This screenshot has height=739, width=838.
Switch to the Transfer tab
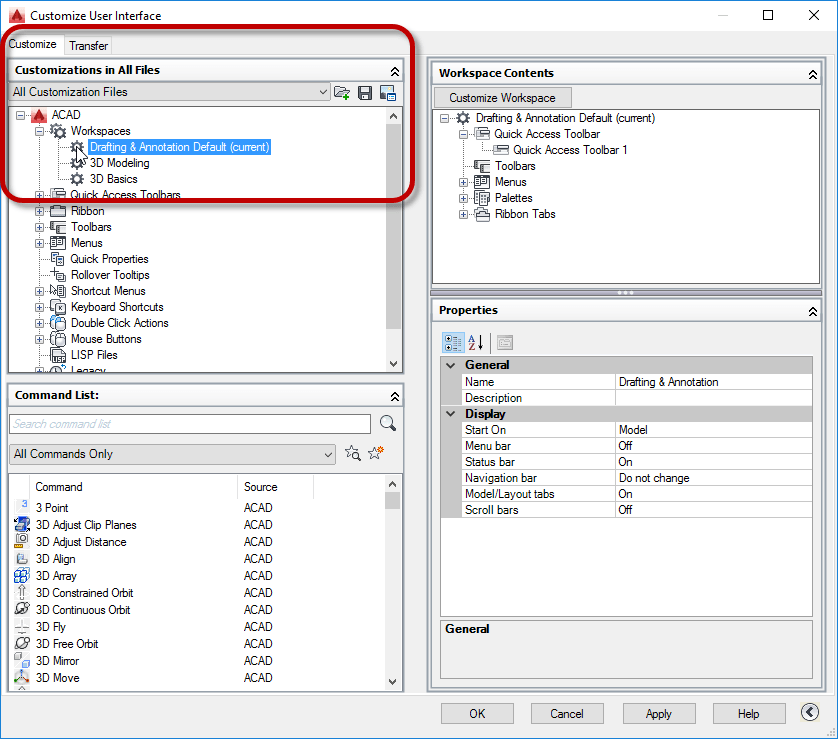click(x=88, y=45)
